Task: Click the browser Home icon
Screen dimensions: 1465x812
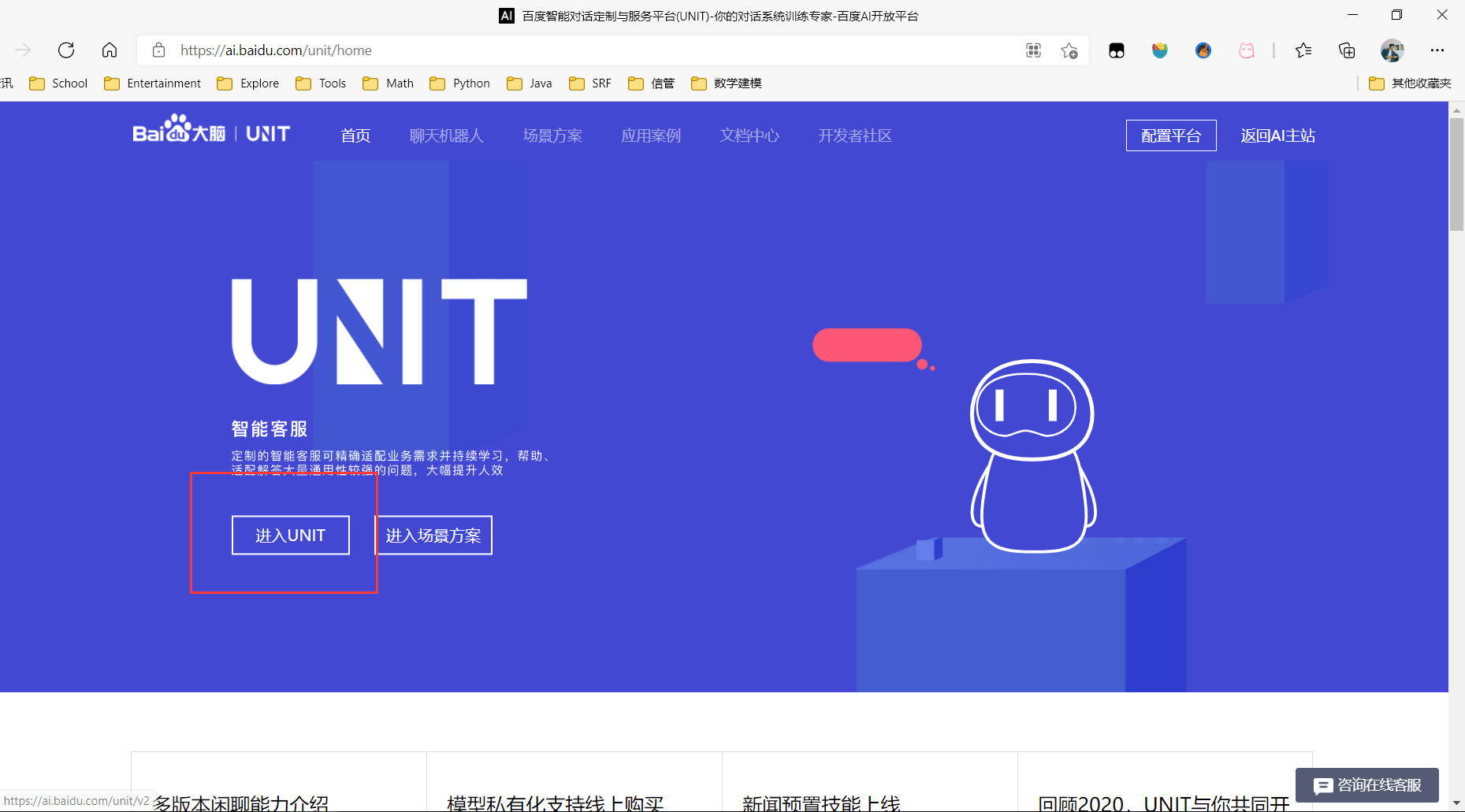Action: [x=110, y=50]
